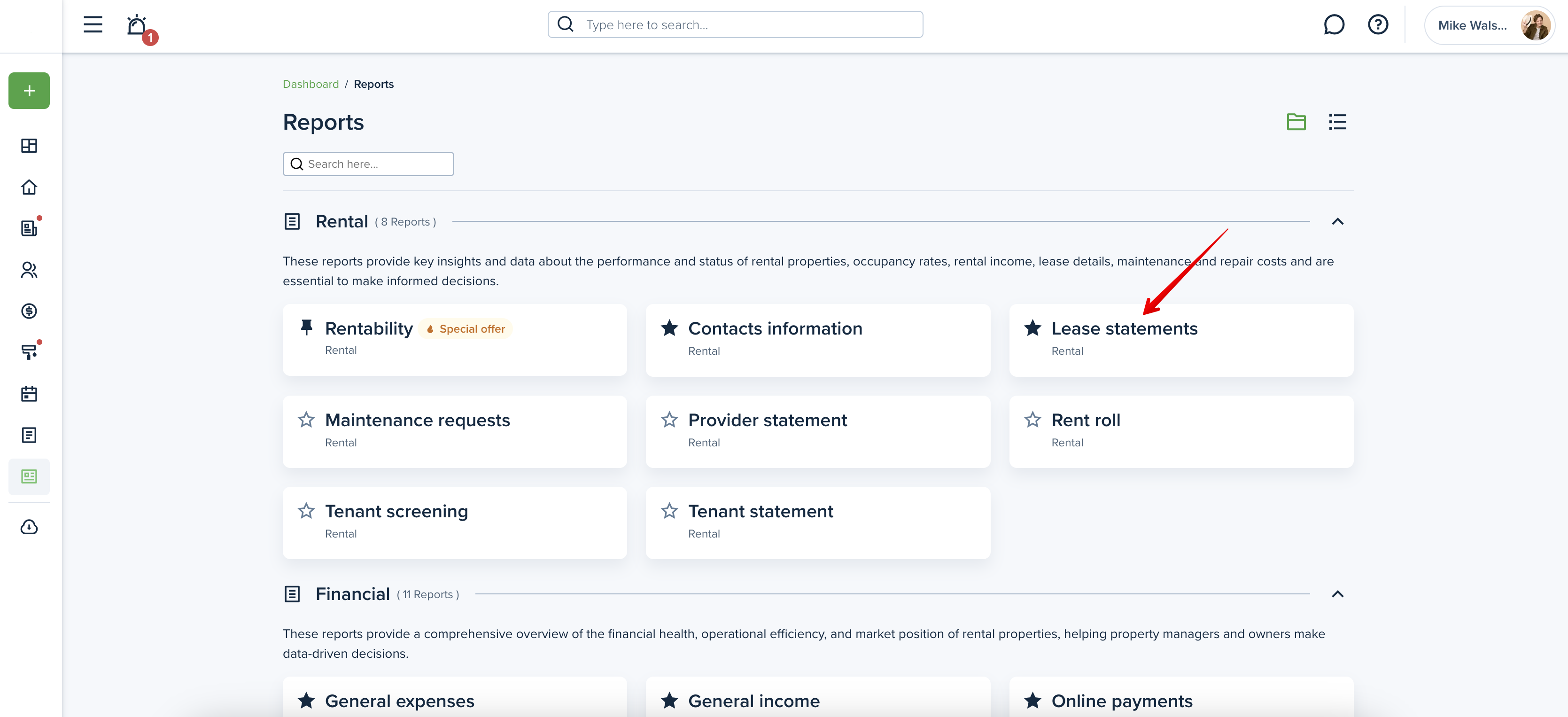1568x717 pixels.
Task: Click the '( 8 Reports )' count text
Action: pyautogui.click(x=405, y=222)
